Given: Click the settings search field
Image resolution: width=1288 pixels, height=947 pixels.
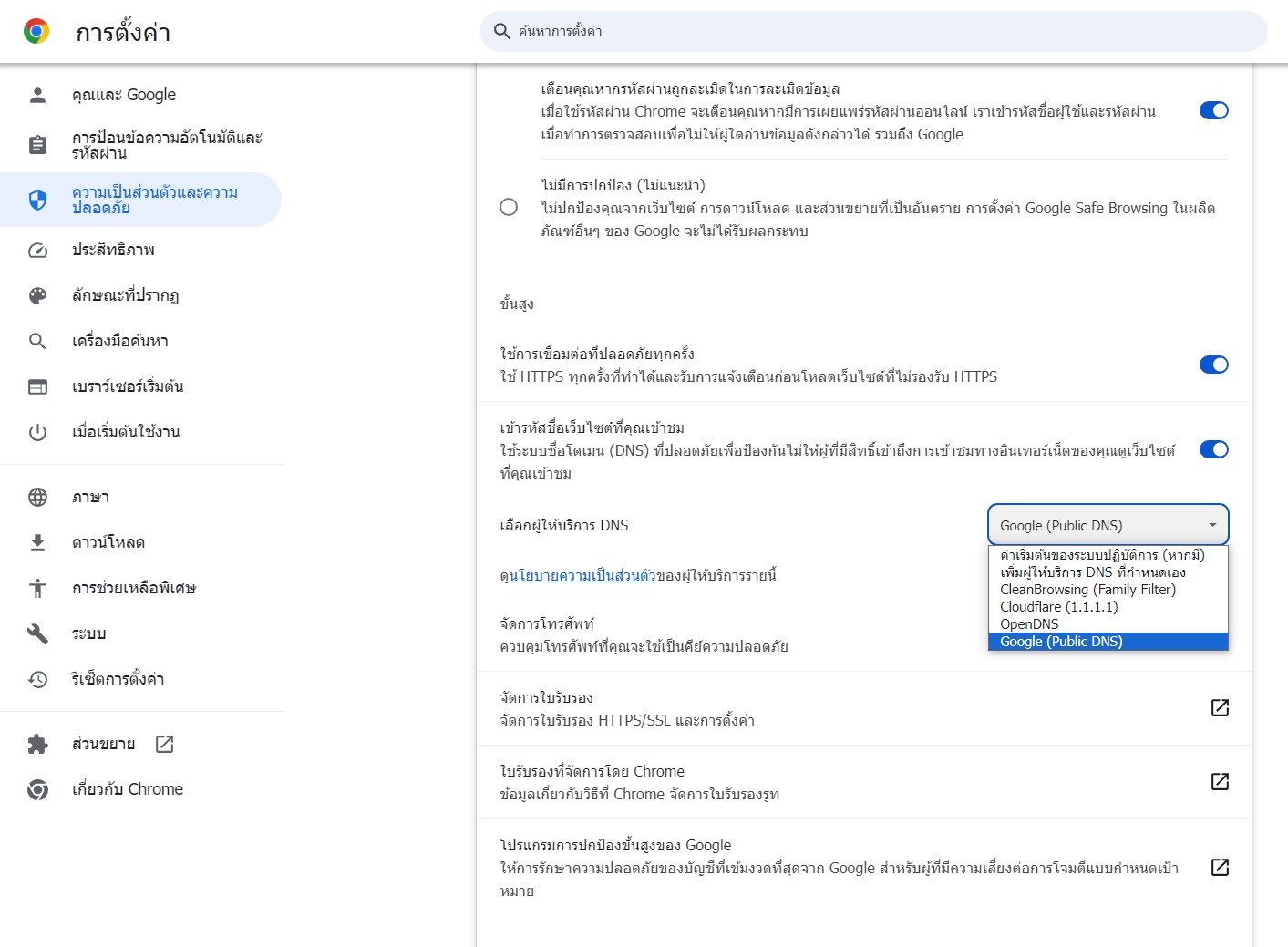Looking at the screenshot, I should tap(872, 31).
